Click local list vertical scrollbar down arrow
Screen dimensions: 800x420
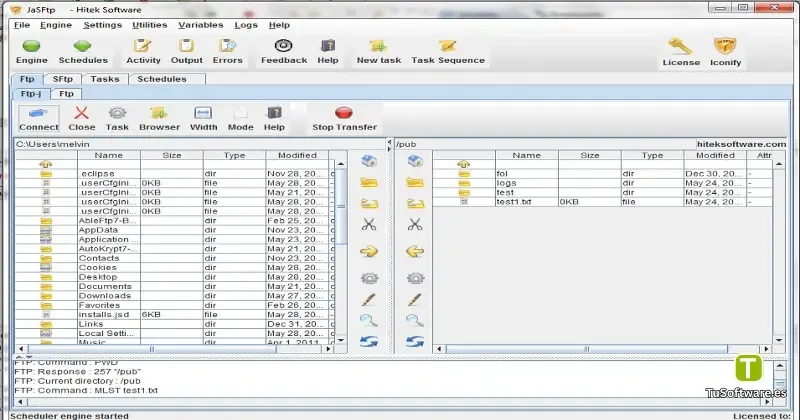click(341, 340)
